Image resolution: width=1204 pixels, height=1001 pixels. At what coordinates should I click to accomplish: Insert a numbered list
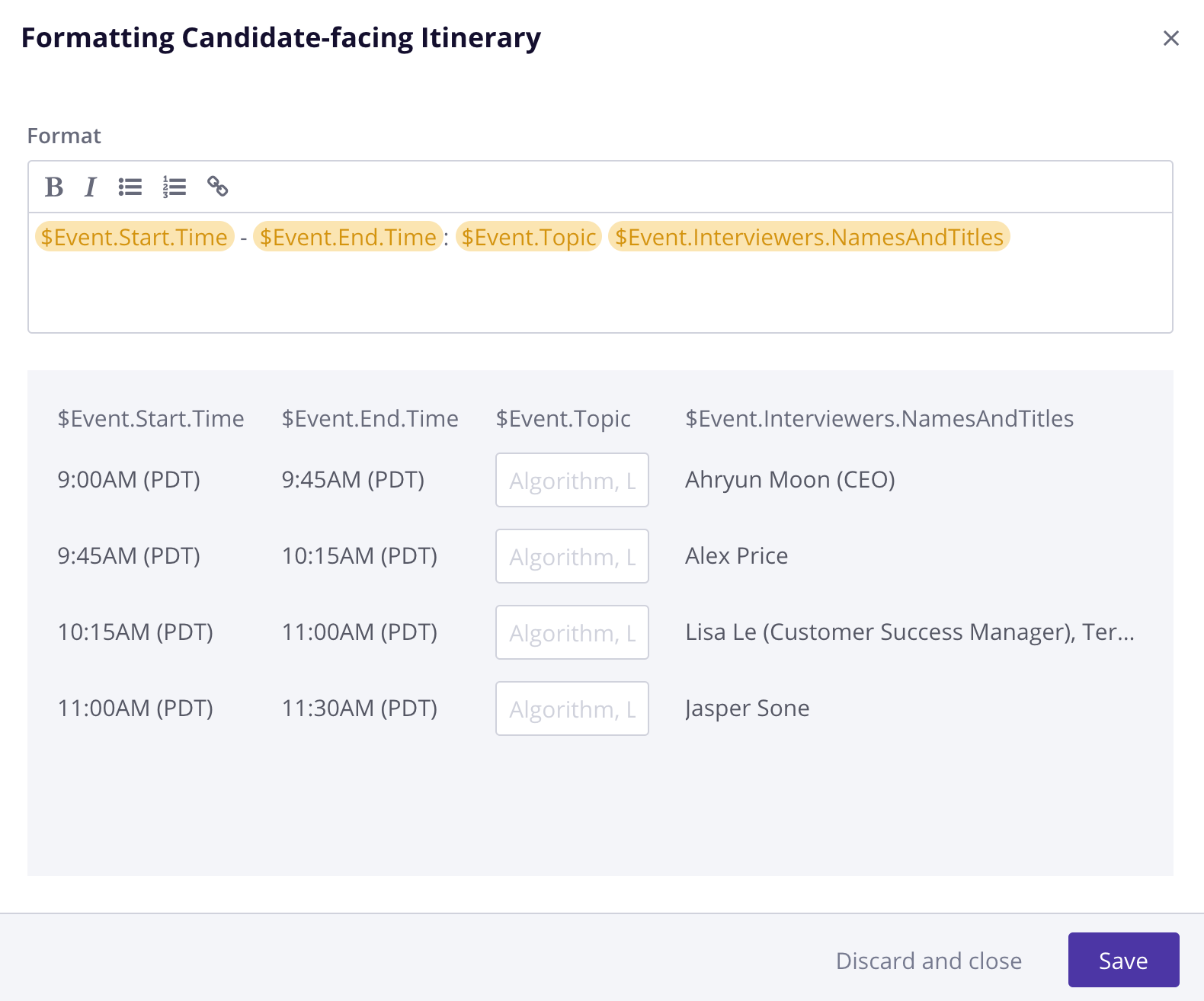(175, 187)
